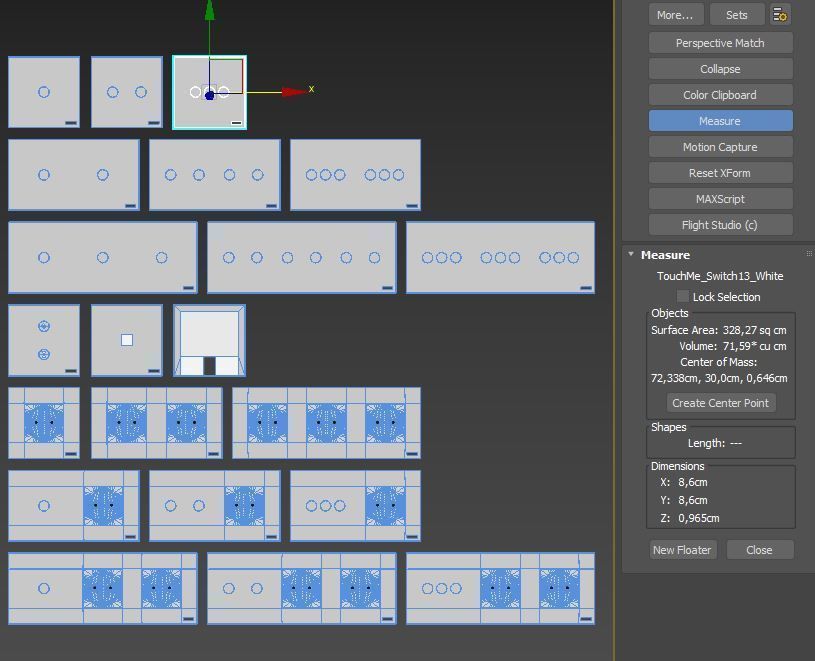Select the highlighted Measure utility
The height and width of the screenshot is (661, 815).
pyautogui.click(x=720, y=121)
